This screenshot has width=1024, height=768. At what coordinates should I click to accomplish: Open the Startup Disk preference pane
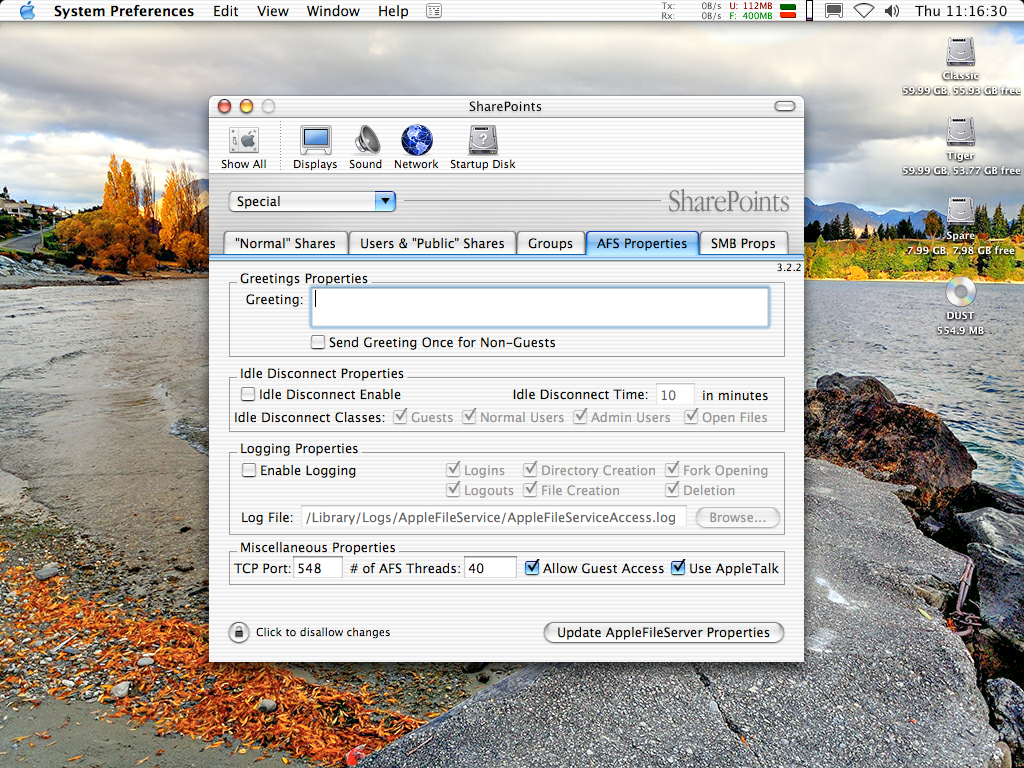[483, 148]
